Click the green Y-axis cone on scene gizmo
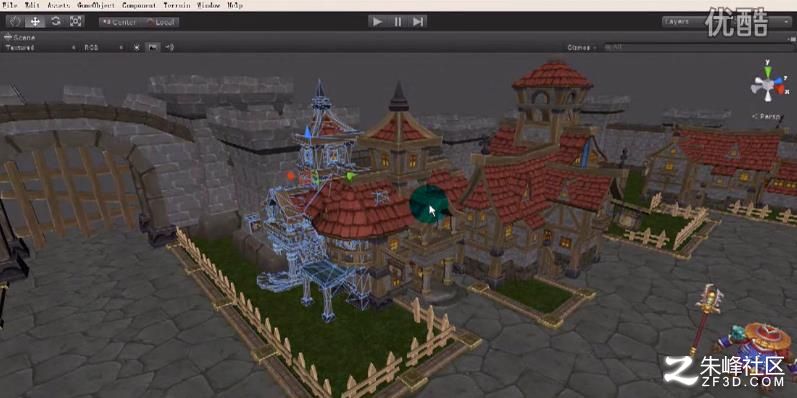 [768, 71]
